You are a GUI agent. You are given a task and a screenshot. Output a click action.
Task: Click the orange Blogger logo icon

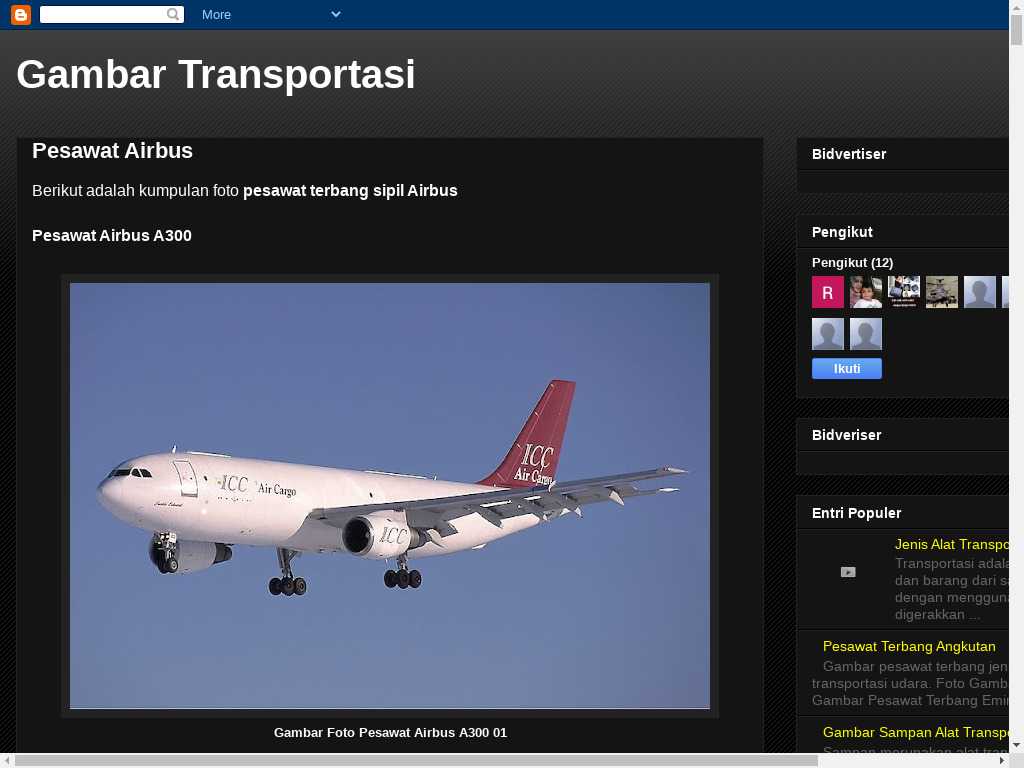21,14
